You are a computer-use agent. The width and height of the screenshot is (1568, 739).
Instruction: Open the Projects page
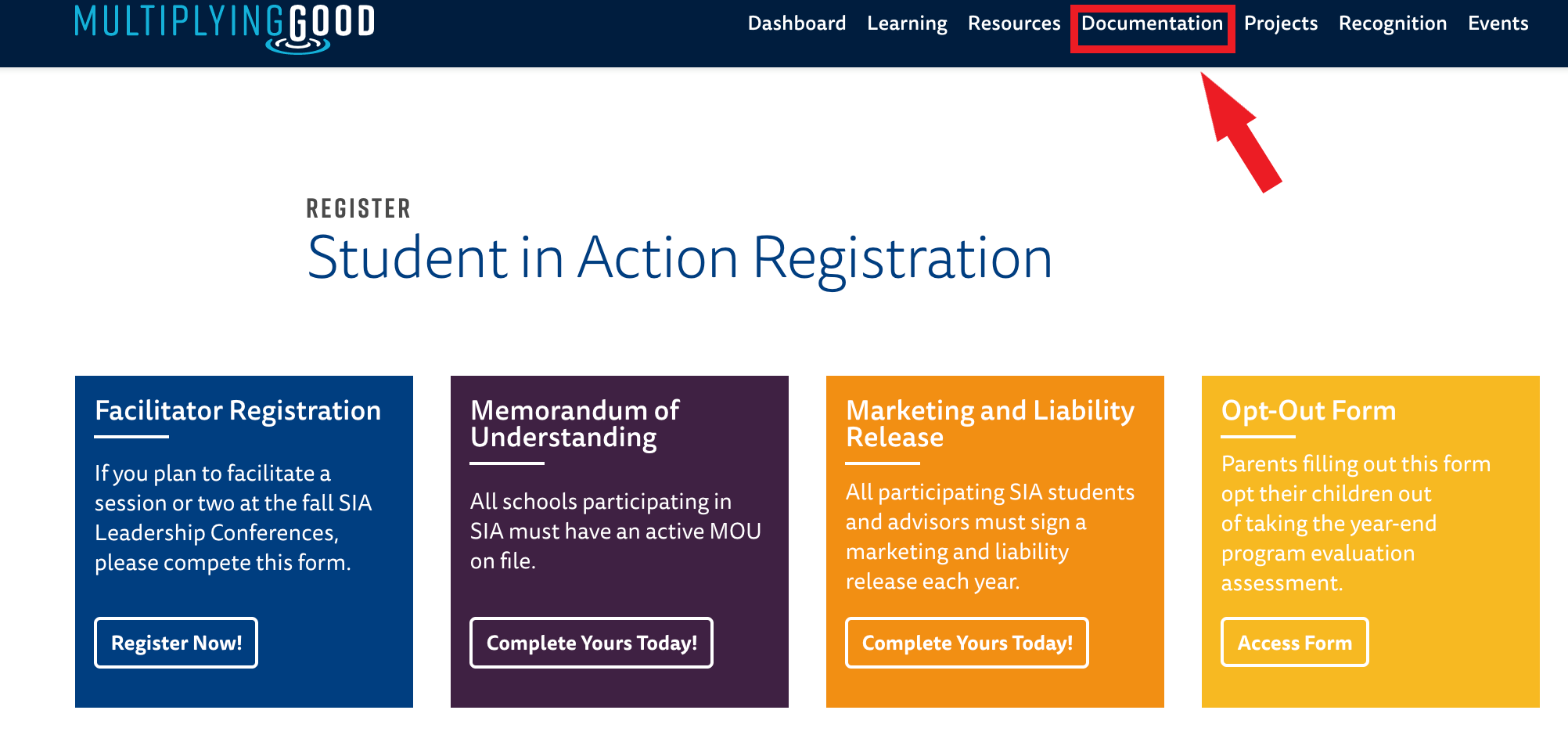[1281, 24]
